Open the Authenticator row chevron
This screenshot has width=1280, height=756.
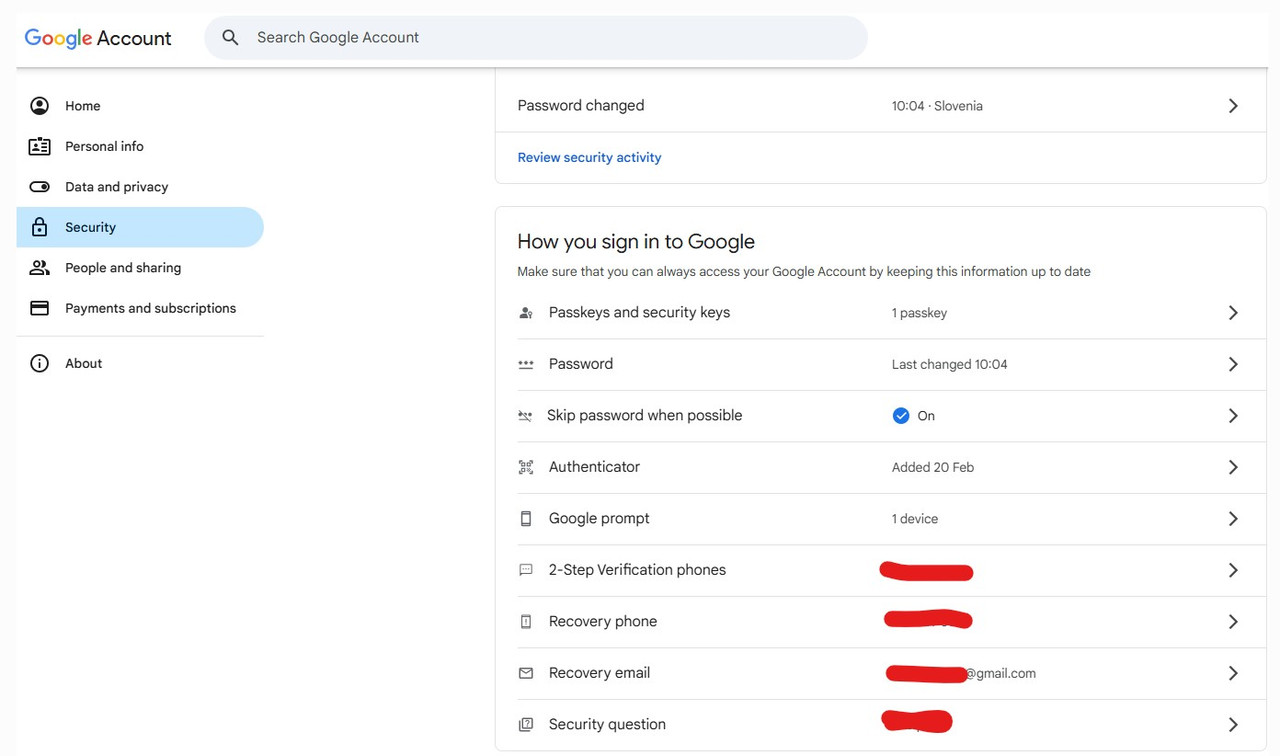pyautogui.click(x=1233, y=467)
